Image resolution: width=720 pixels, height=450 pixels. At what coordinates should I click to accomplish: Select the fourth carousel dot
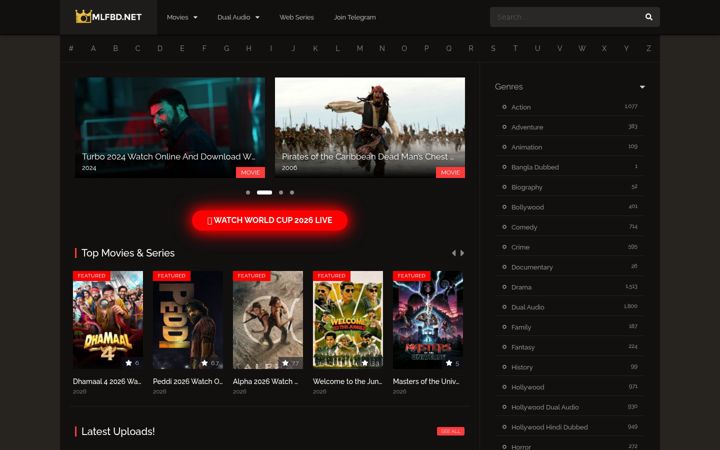pos(292,192)
